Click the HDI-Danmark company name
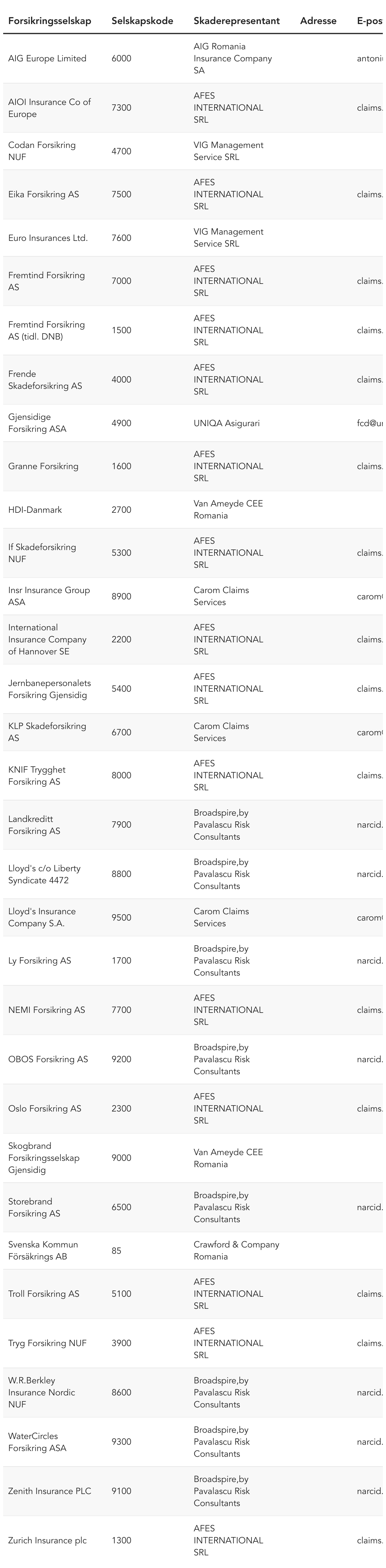This screenshot has height=1568, width=386. (35, 510)
